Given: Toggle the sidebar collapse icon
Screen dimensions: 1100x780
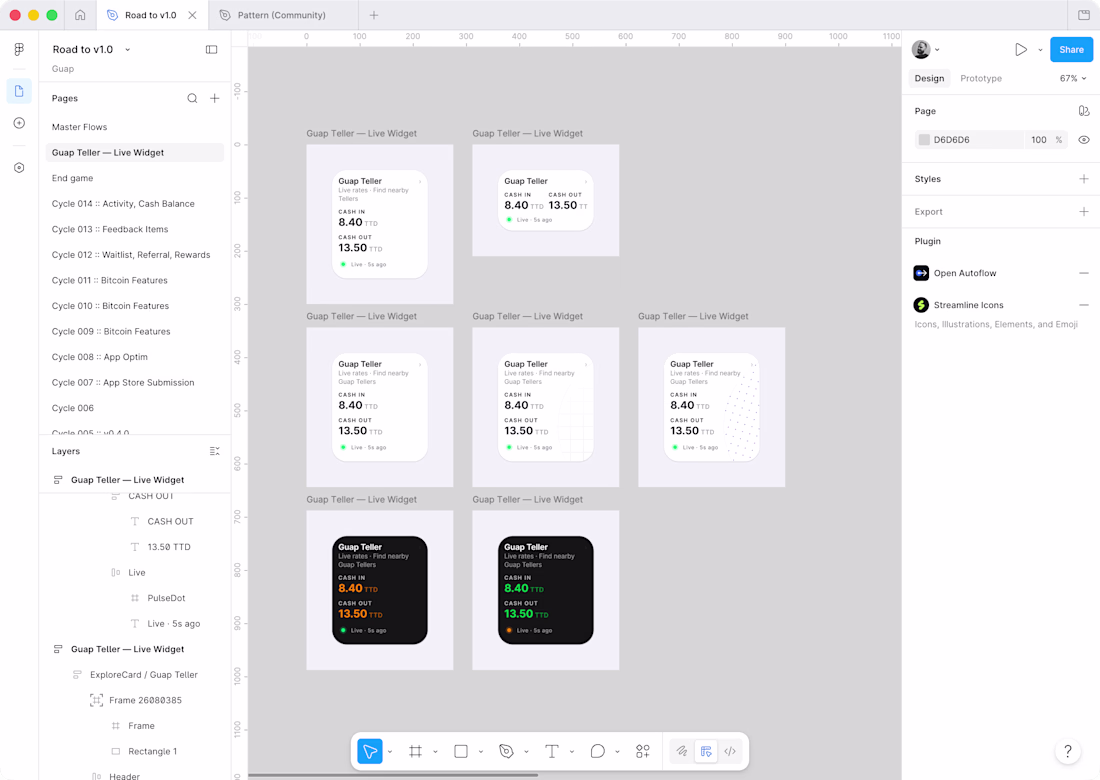Looking at the screenshot, I should click(211, 49).
